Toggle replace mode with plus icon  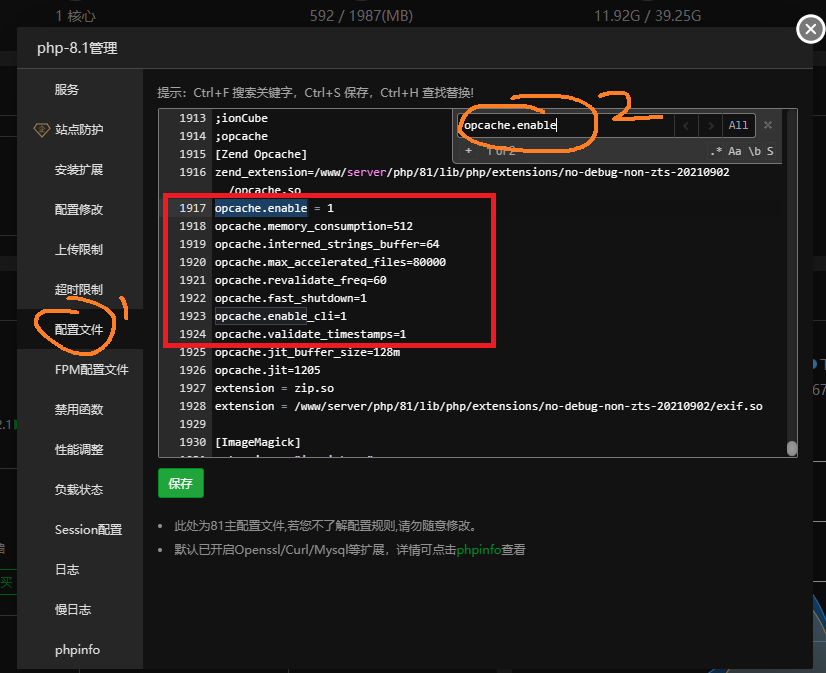(x=468, y=151)
